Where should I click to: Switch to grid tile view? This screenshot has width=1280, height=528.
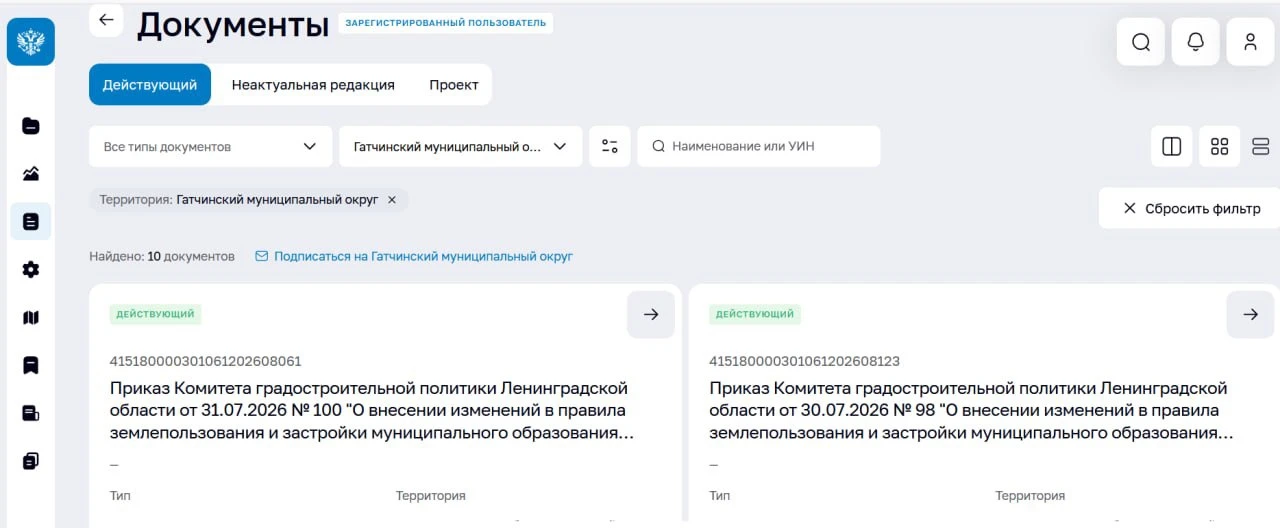point(1219,147)
